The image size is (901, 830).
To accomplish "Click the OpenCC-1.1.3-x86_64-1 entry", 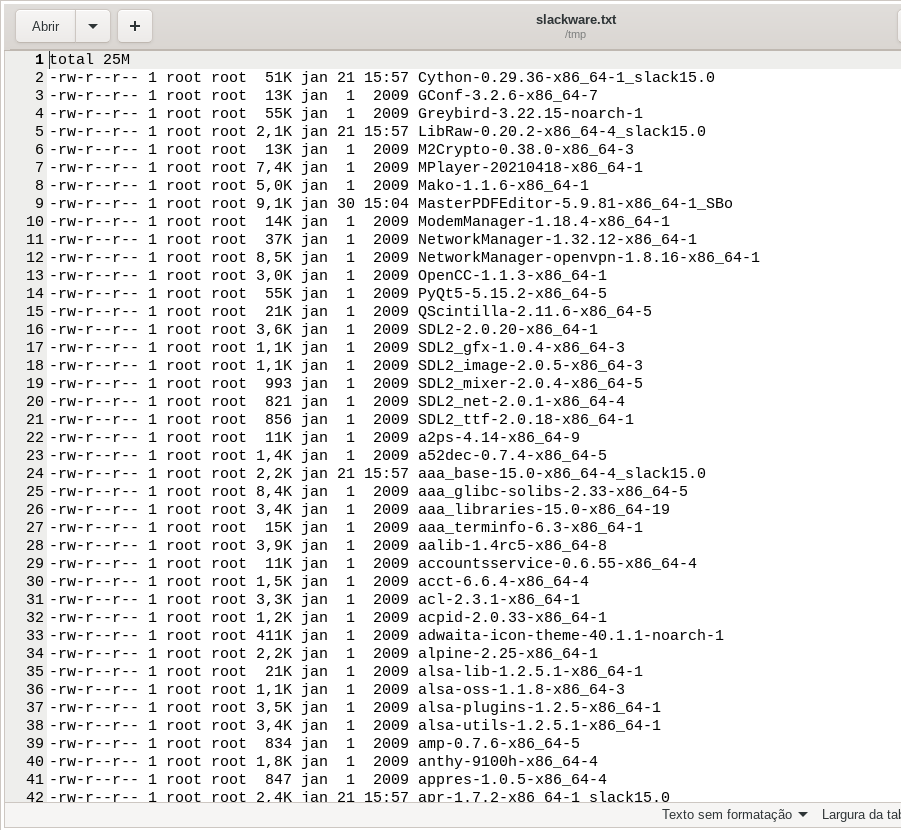I will pos(512,275).
